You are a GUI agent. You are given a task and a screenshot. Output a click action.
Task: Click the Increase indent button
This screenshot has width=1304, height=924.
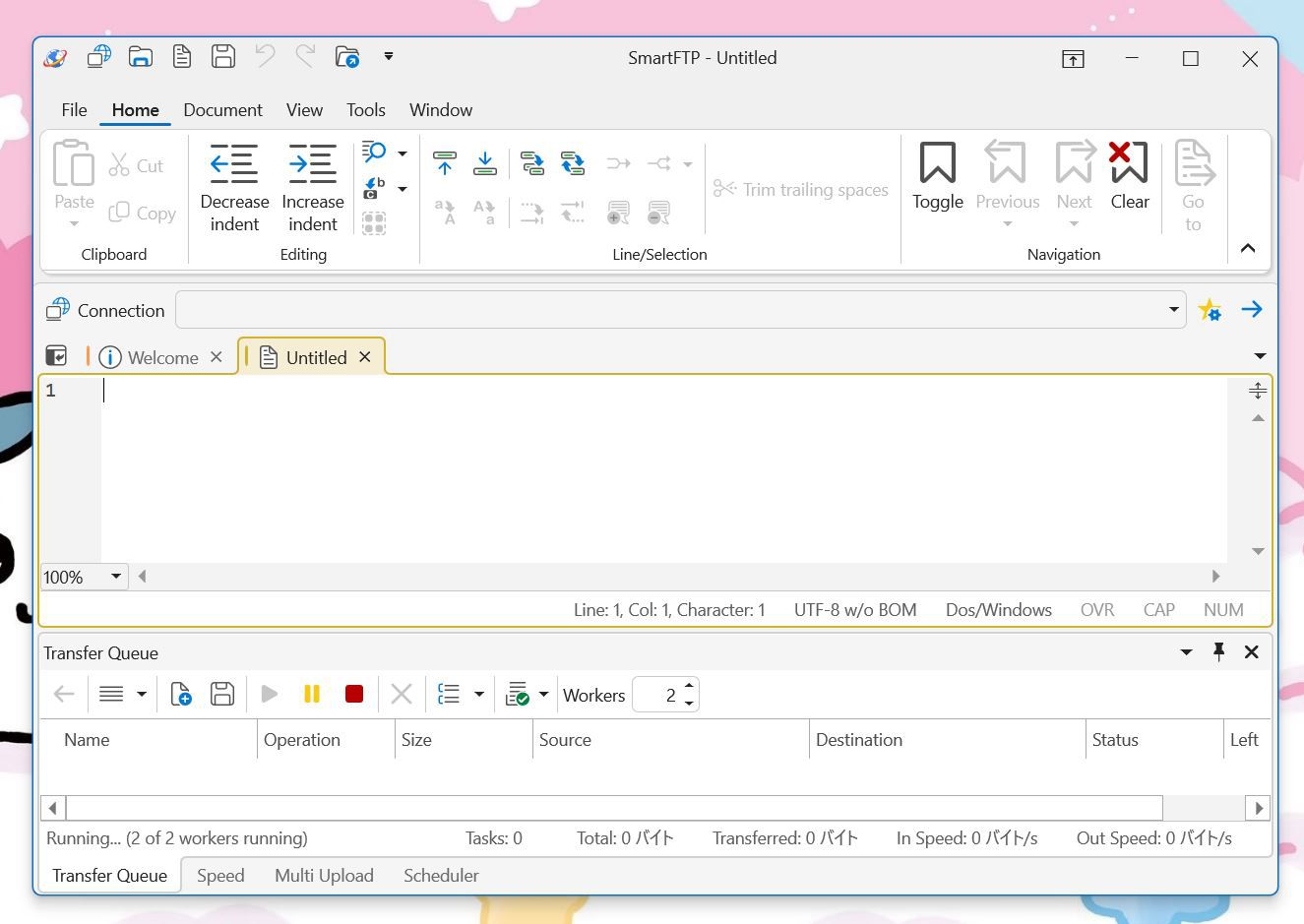pos(313,189)
